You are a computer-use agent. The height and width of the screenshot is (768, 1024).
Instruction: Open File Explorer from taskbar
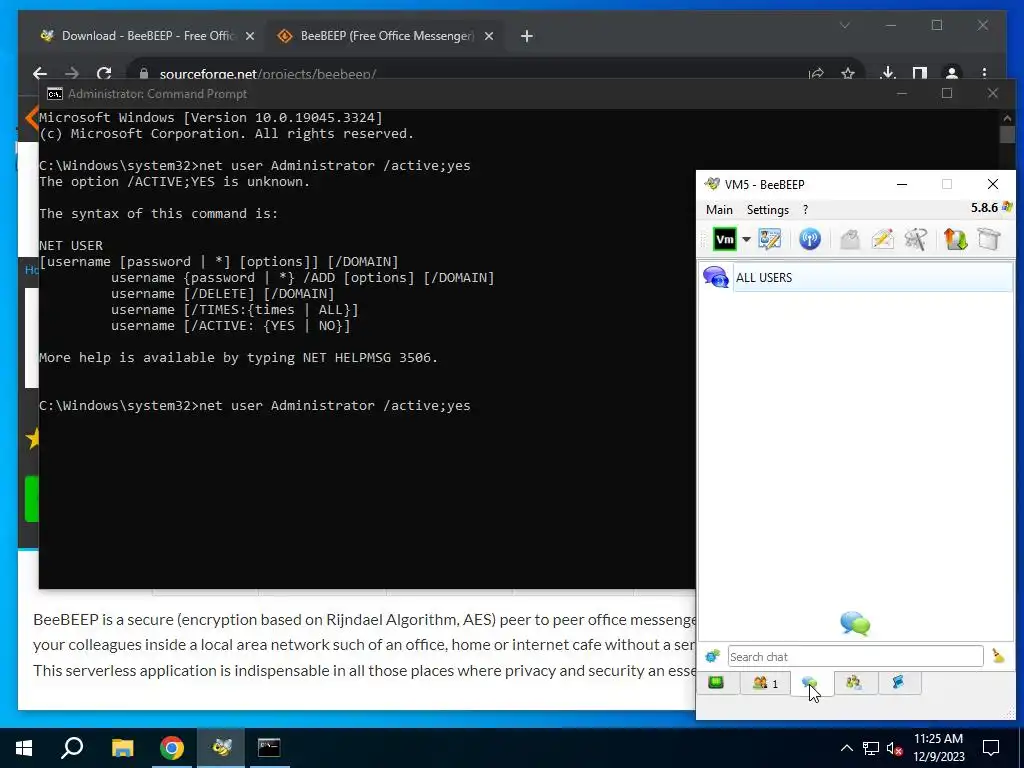(x=122, y=748)
